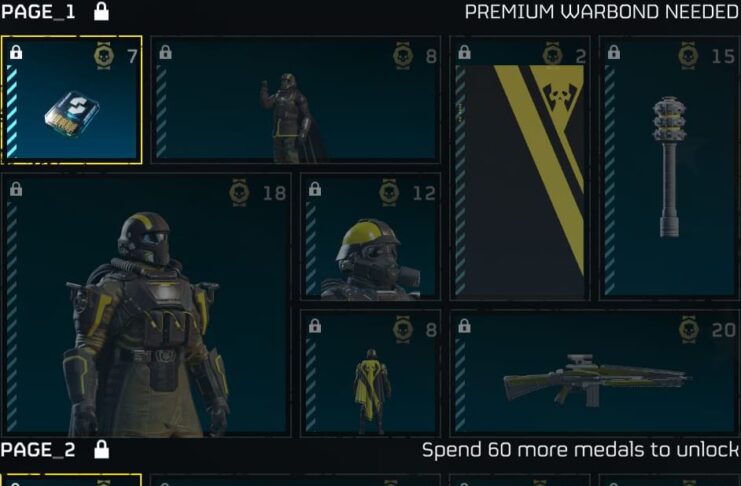Click the medal icon on Super Credits tile
Image resolution: width=741 pixels, height=486 pixels.
104,56
